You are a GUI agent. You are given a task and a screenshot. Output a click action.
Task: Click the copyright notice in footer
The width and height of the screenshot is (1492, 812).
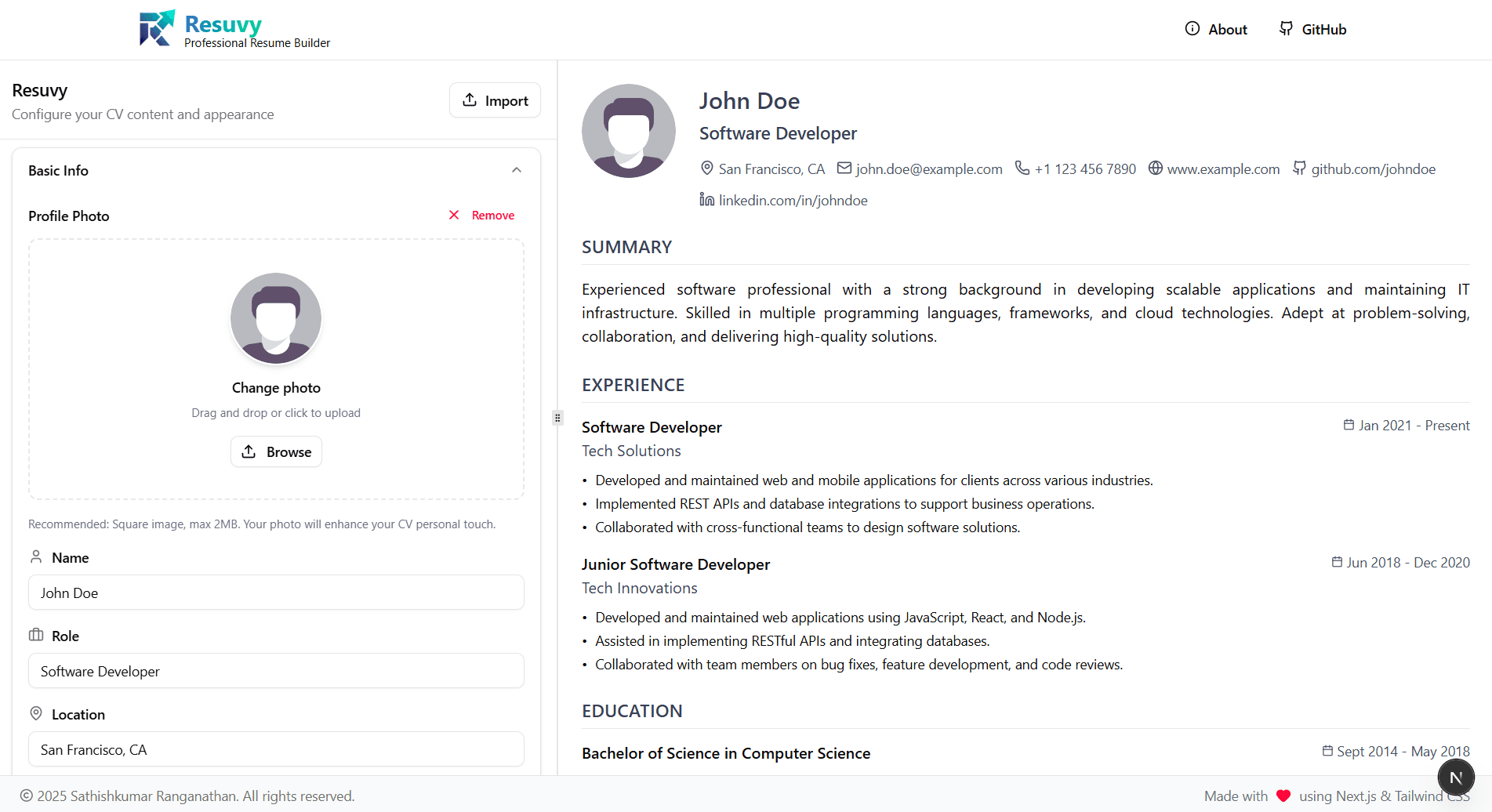point(187,796)
